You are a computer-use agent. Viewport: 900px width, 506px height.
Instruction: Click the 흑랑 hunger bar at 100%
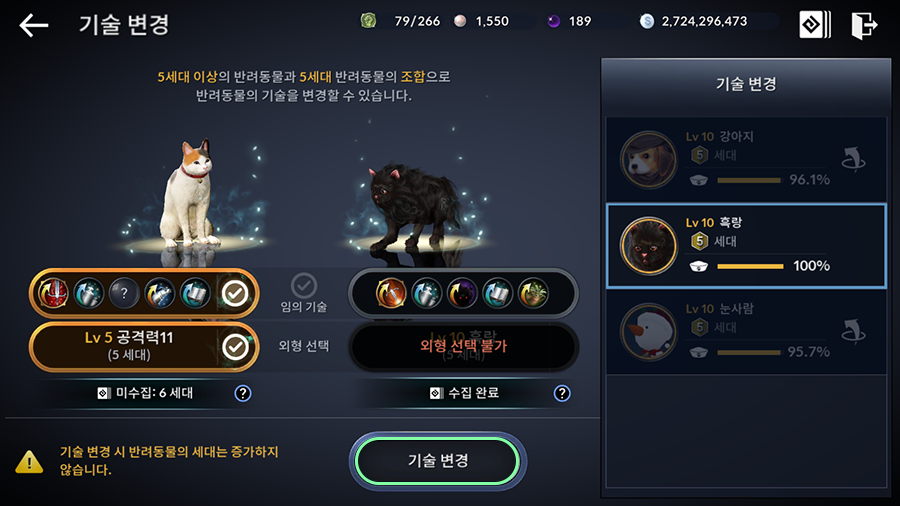[x=750, y=266]
